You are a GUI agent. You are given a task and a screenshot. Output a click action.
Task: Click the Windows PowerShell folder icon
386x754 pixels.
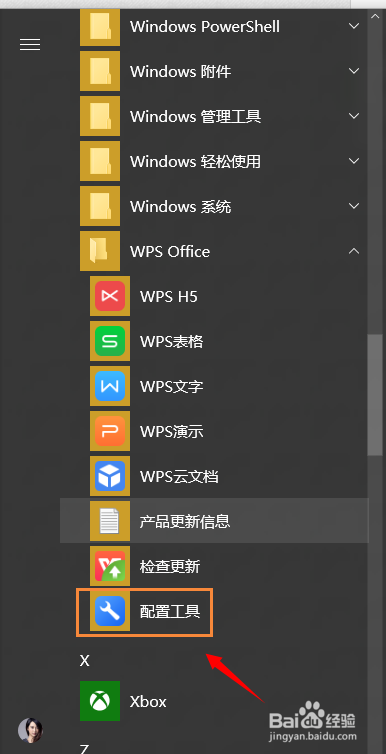(100, 28)
